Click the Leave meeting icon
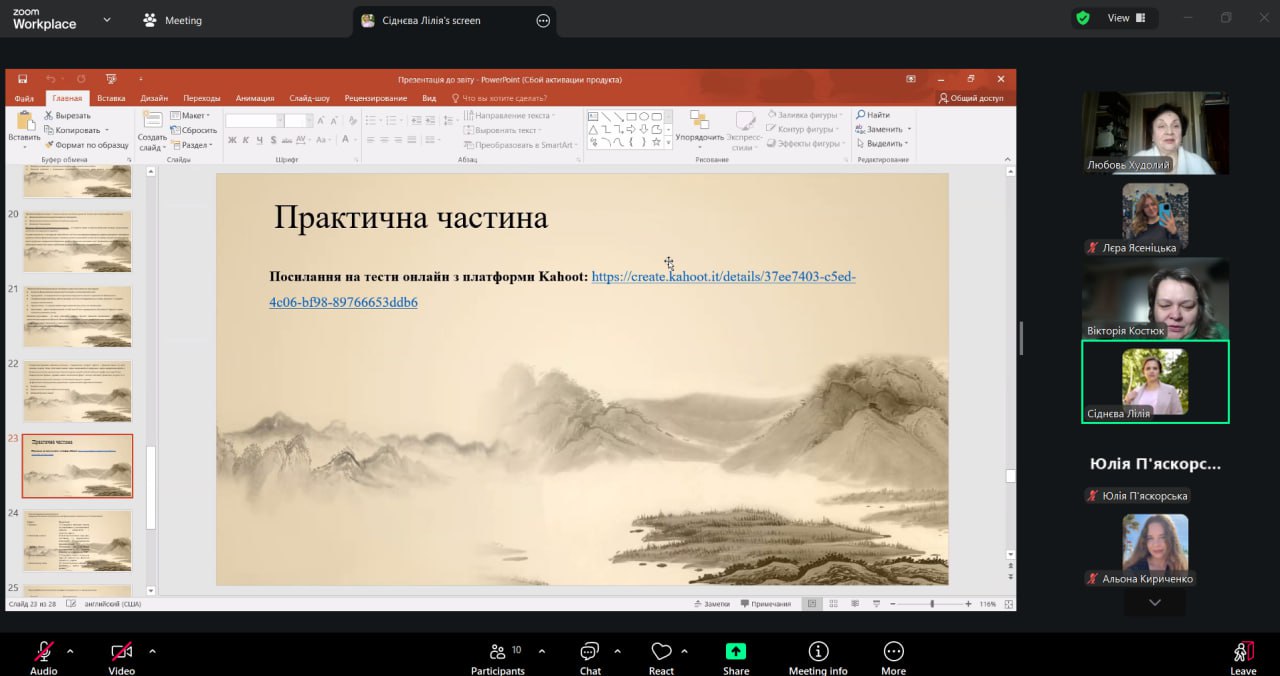Viewport: 1280px width, 676px height. 1243,652
